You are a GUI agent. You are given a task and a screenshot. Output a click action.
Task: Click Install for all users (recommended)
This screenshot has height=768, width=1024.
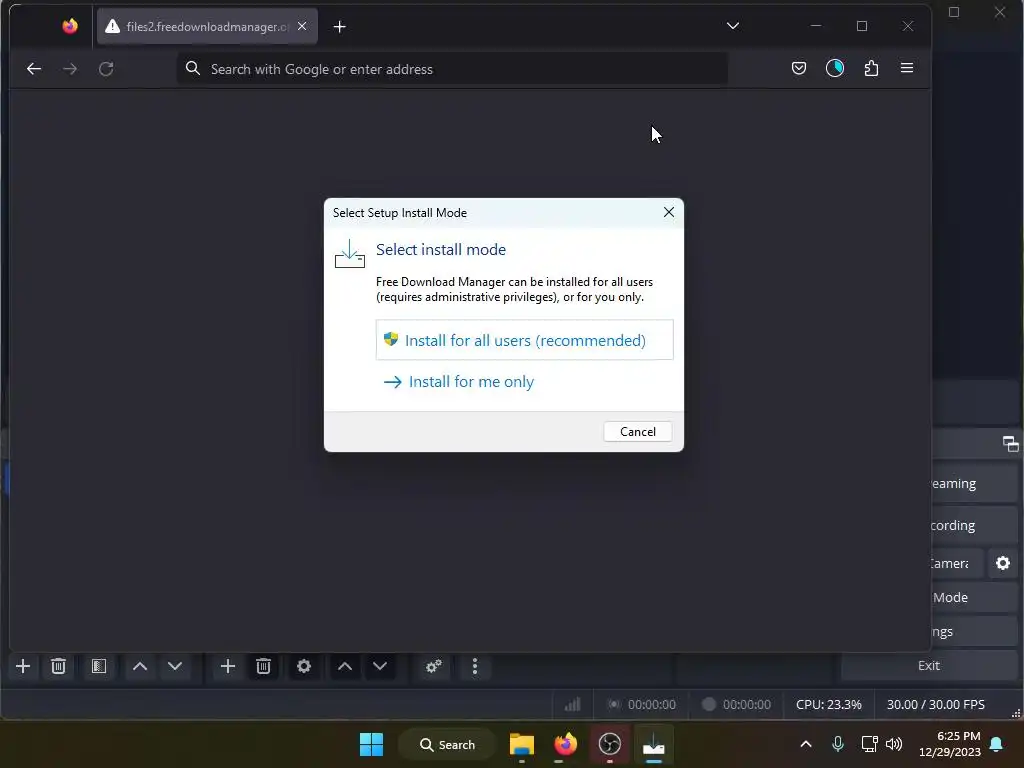(x=524, y=340)
